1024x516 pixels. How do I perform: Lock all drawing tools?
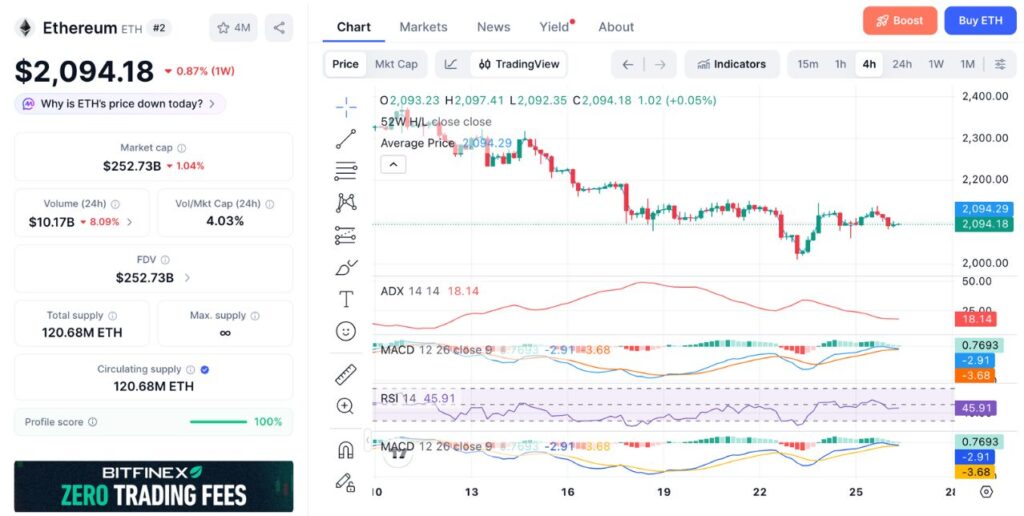pos(345,482)
